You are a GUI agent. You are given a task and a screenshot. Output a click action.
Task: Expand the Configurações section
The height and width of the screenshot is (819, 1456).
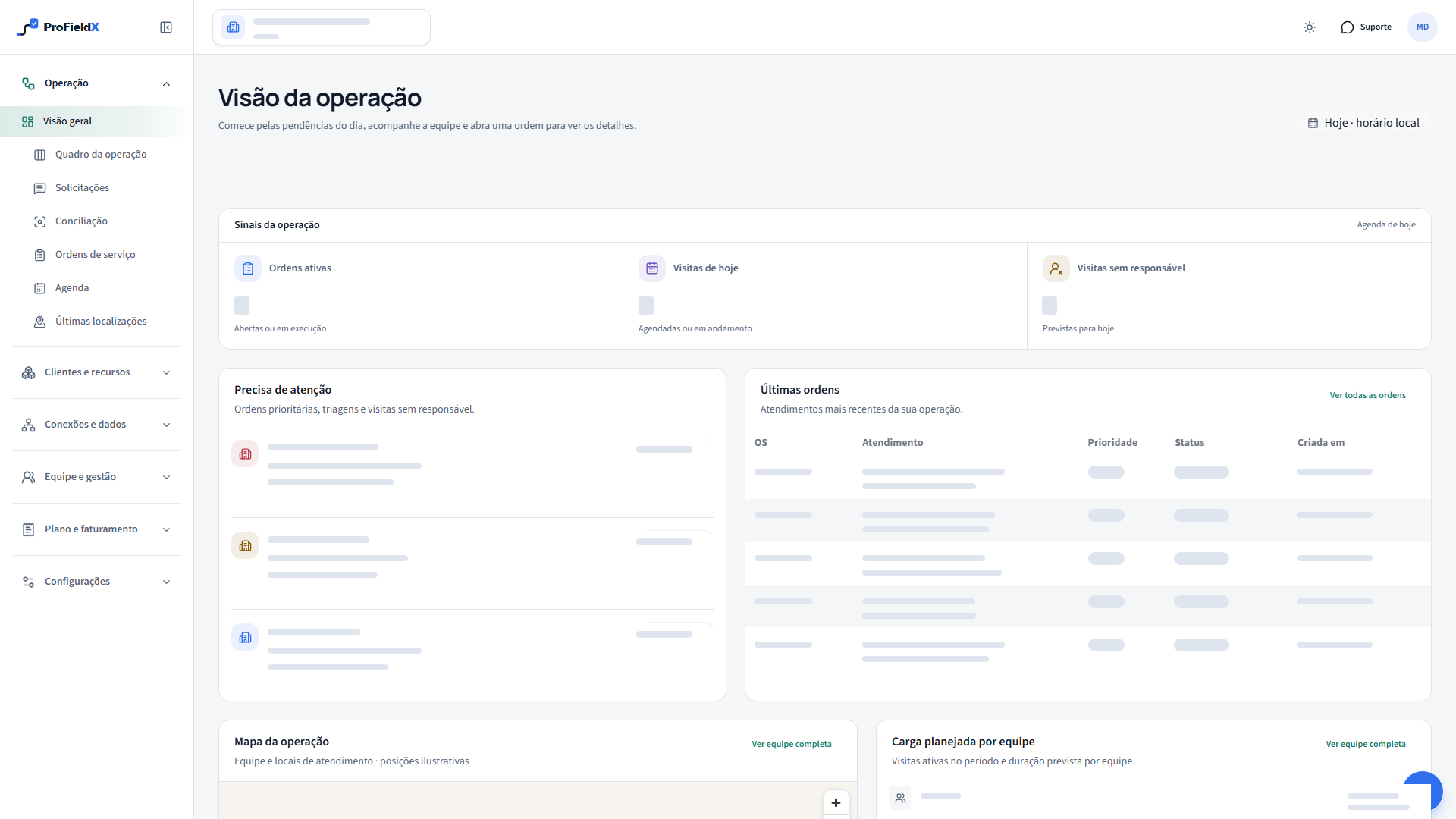click(97, 582)
